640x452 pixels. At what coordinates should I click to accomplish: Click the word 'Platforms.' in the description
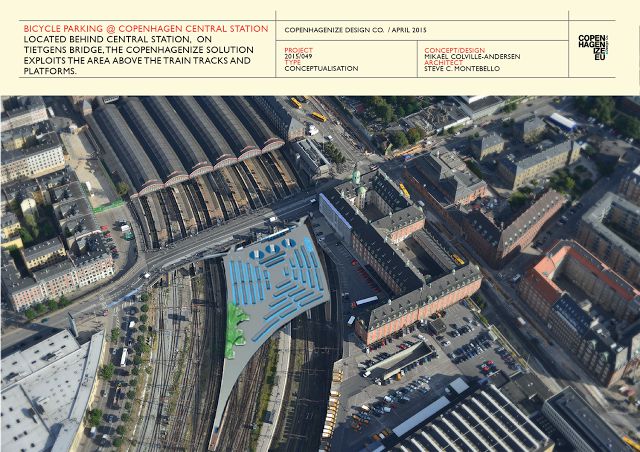(50, 71)
